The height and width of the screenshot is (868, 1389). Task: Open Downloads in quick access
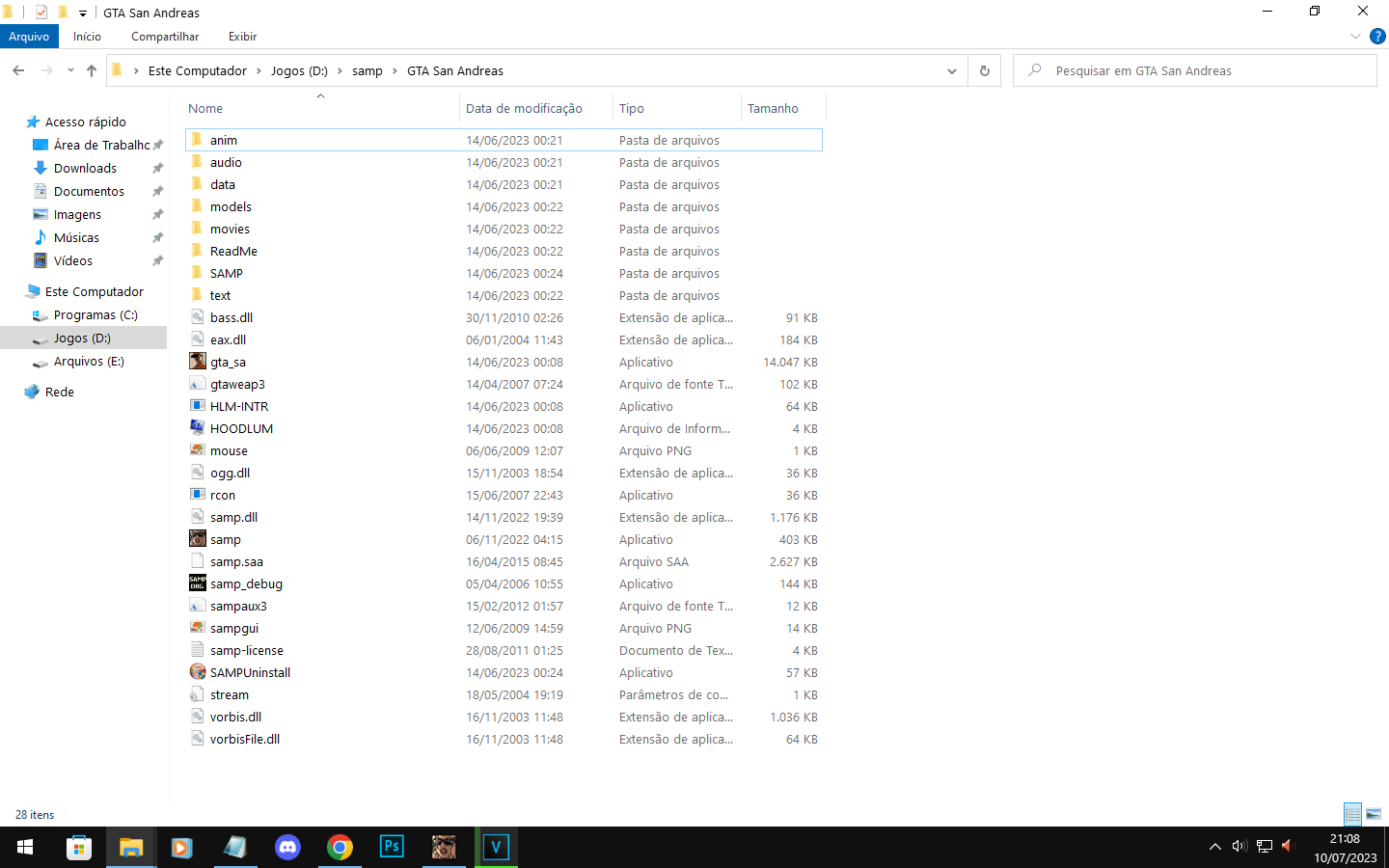85,168
